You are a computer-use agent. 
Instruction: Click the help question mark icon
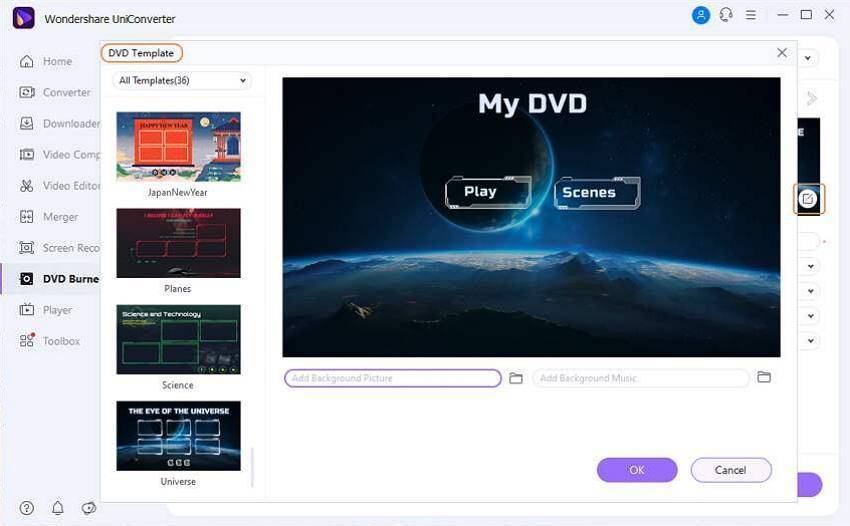point(27,508)
